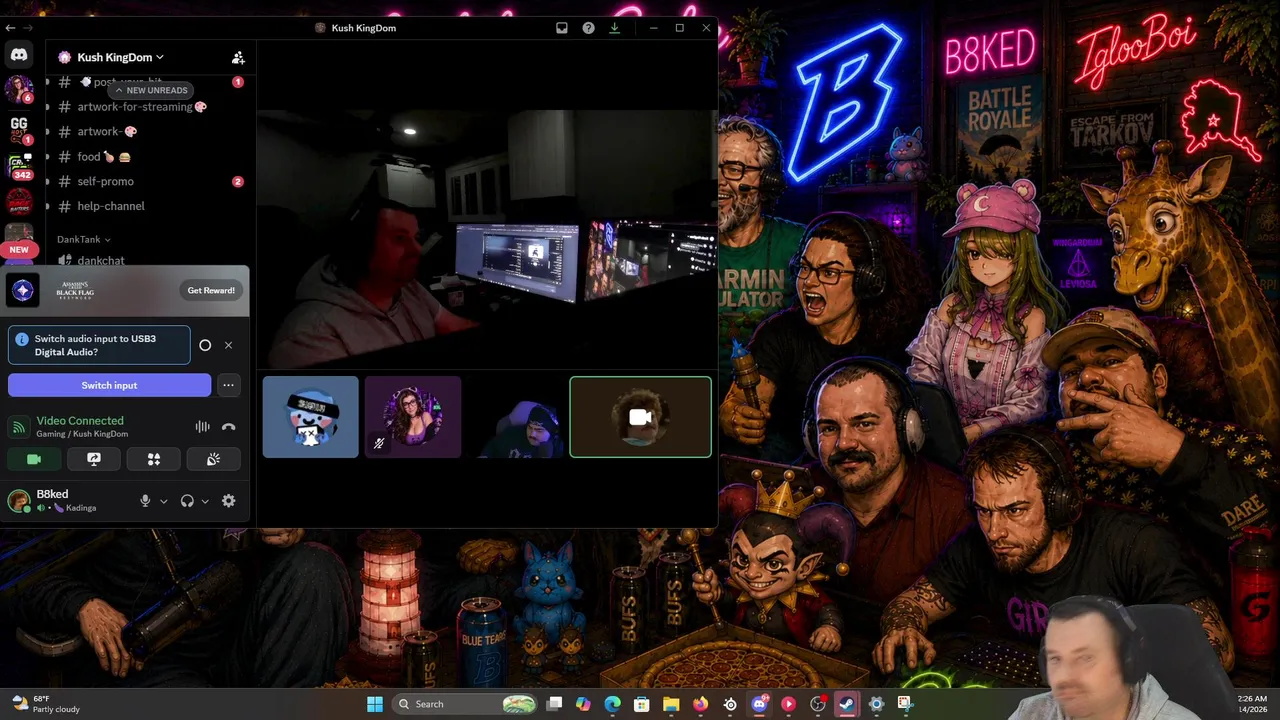Viewport: 1280px width, 720px height.
Task: Open Discord from the taskbar
Action: pos(759,704)
